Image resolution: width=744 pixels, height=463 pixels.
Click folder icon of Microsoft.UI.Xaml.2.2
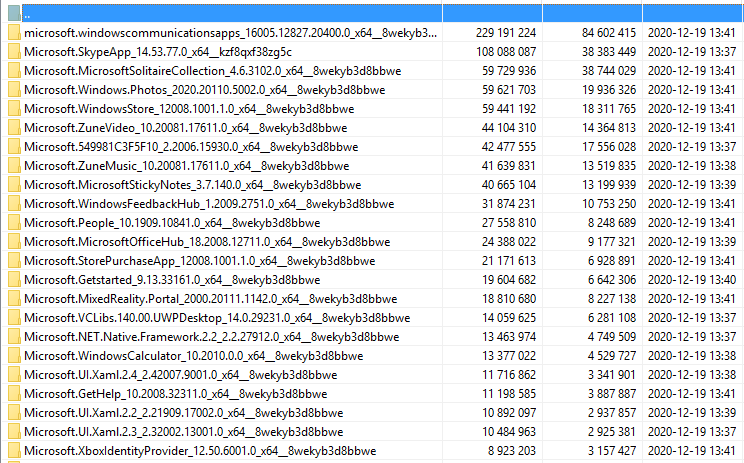pyautogui.click(x=14, y=412)
